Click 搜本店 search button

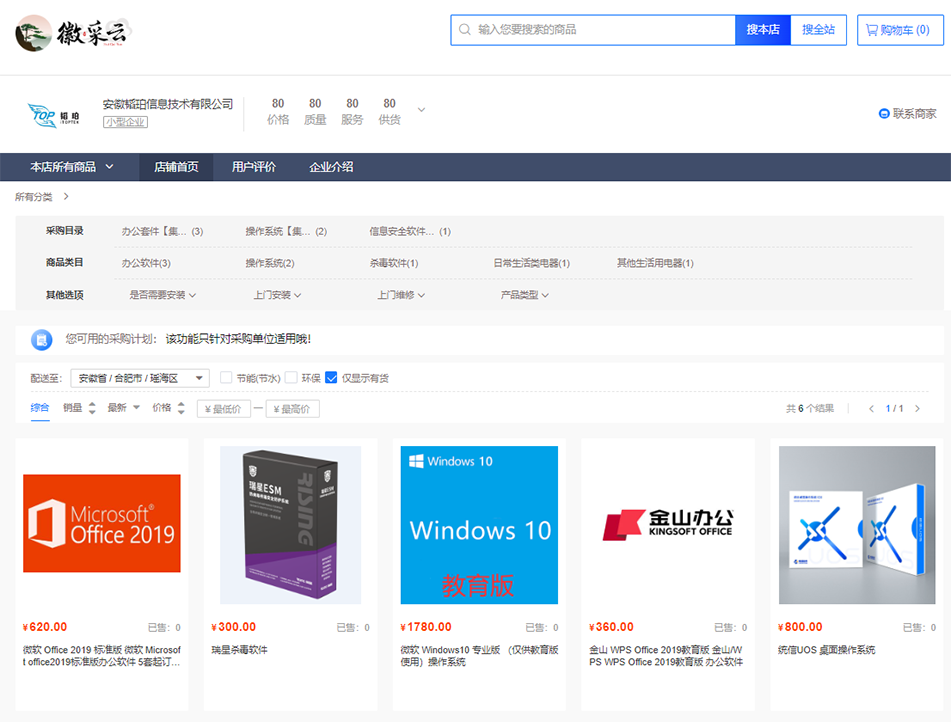coord(763,30)
